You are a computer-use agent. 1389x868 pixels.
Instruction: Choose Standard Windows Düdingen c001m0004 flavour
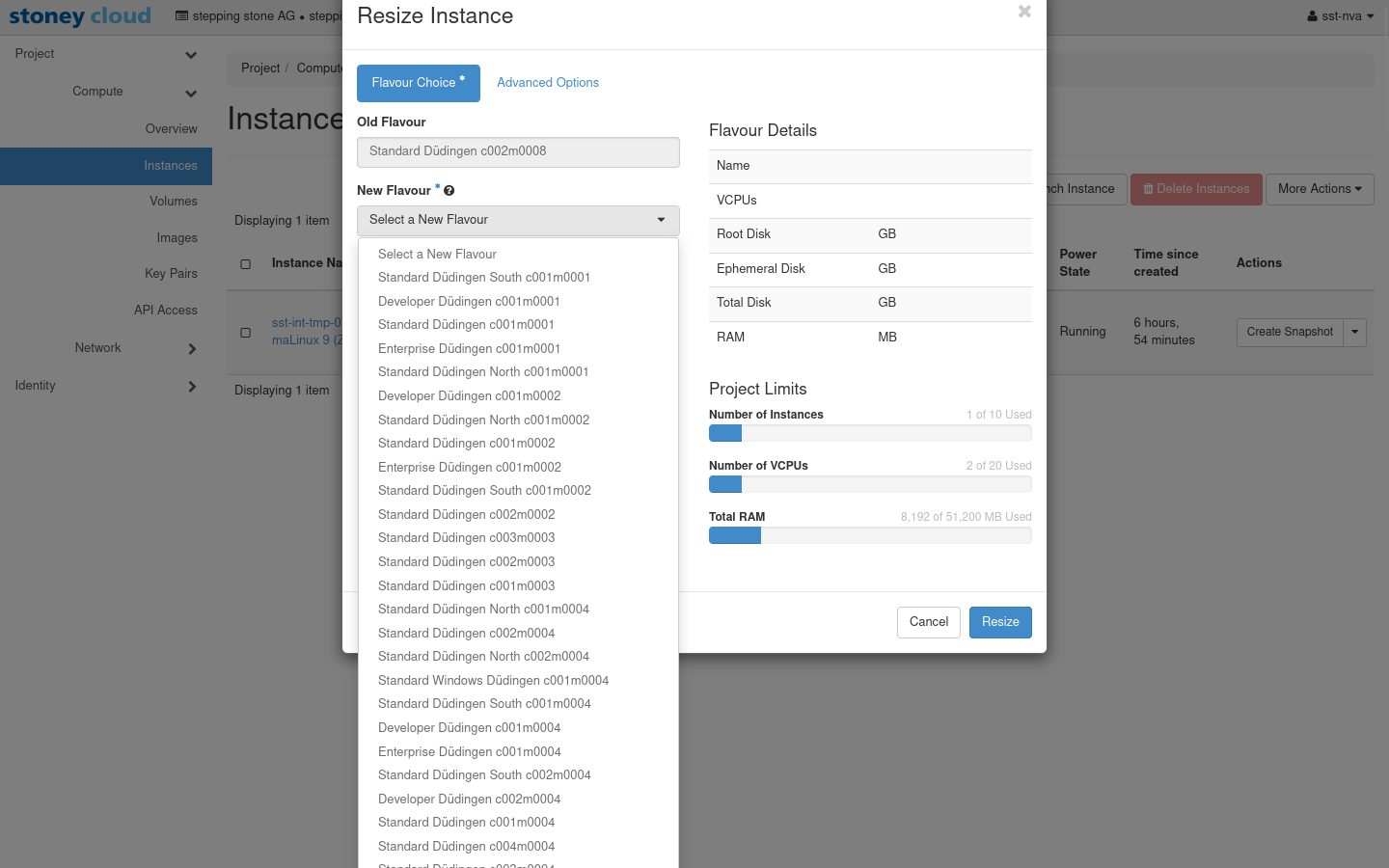493,681
